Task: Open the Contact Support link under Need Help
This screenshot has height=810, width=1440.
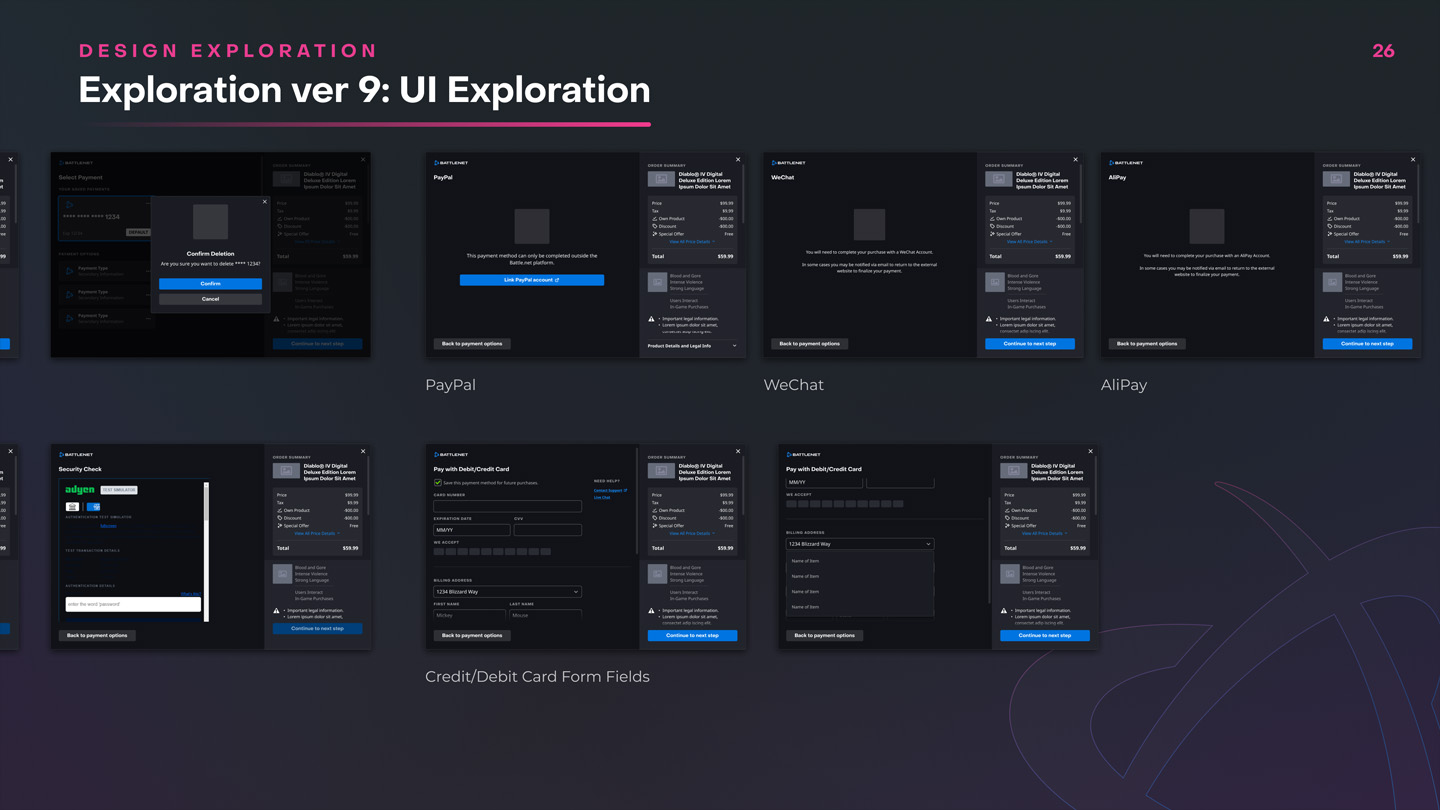Action: click(x=610, y=490)
